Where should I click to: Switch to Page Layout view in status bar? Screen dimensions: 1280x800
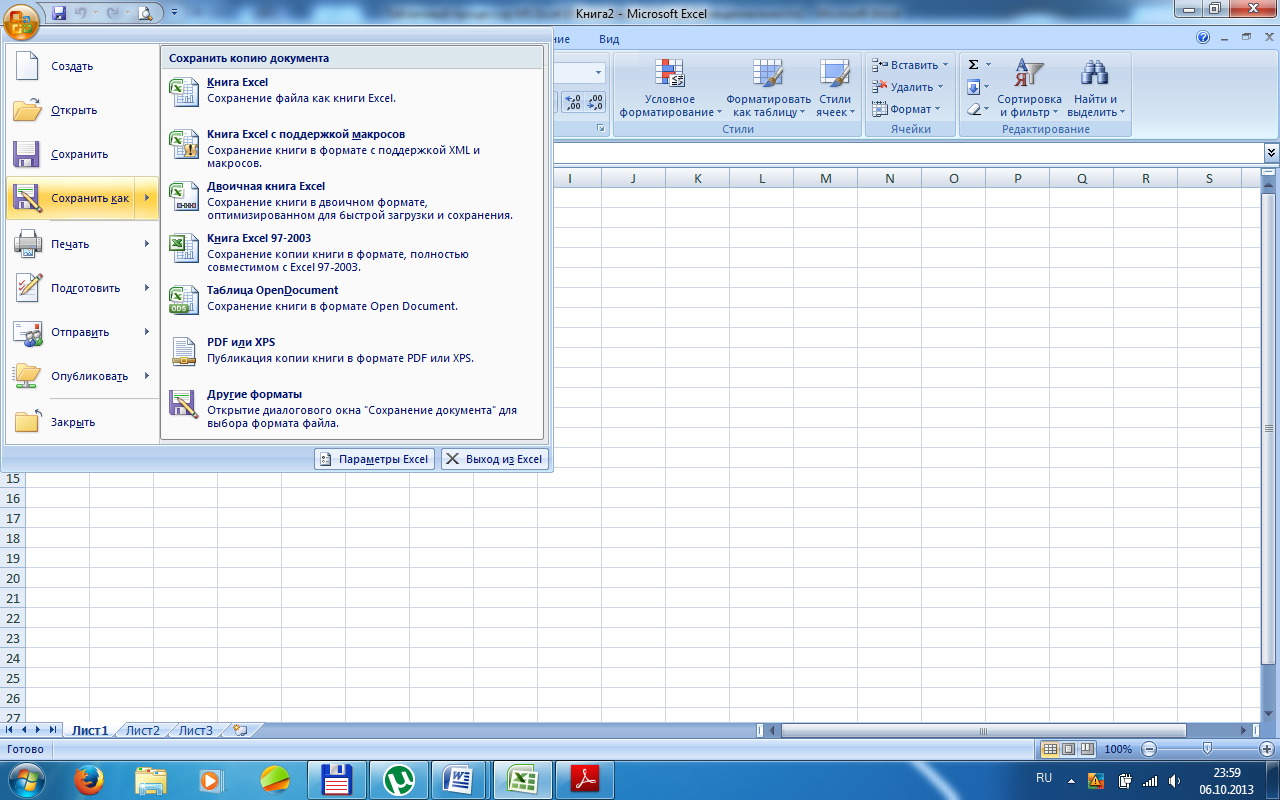[1068, 749]
